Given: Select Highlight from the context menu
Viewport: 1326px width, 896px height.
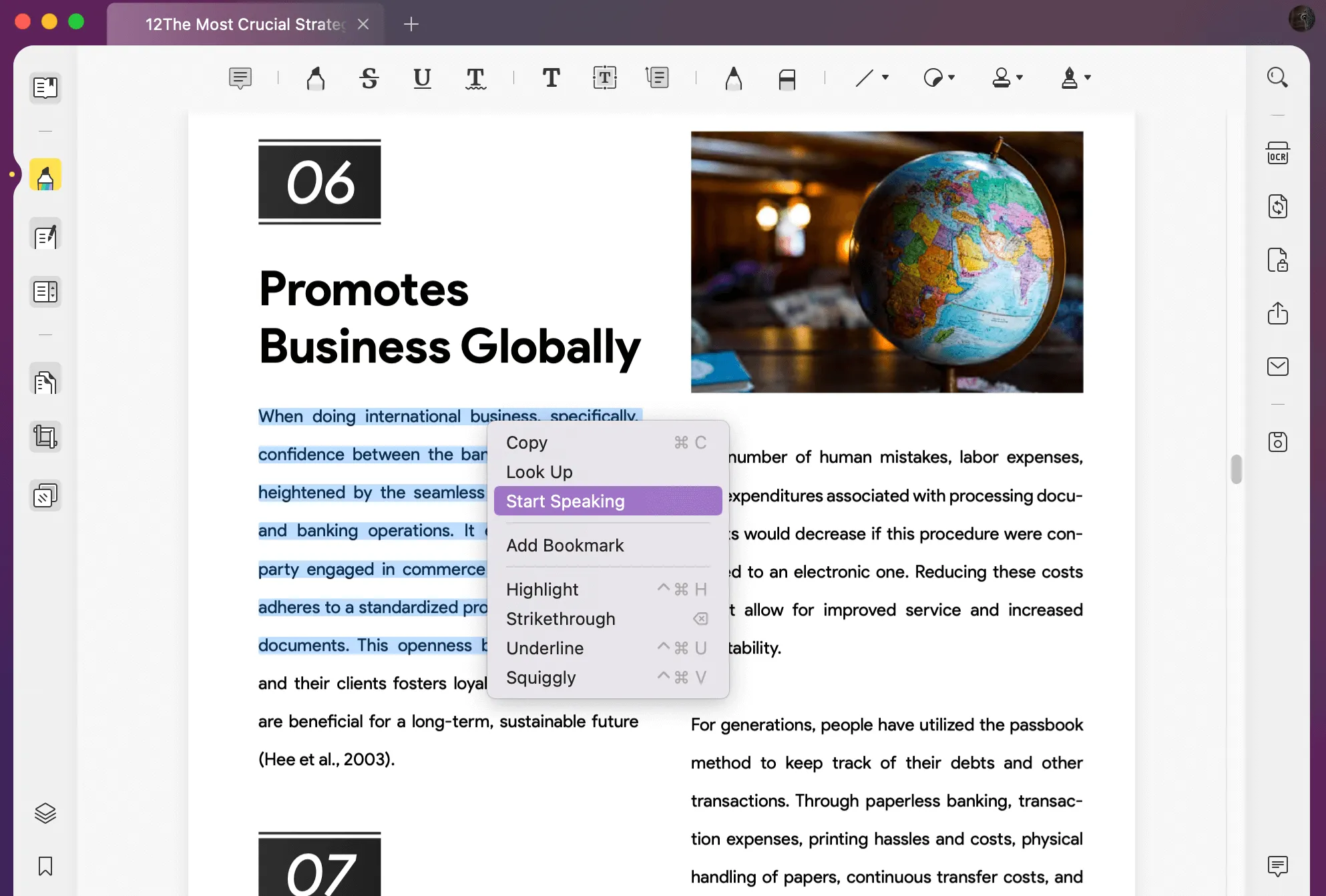Looking at the screenshot, I should [x=542, y=589].
